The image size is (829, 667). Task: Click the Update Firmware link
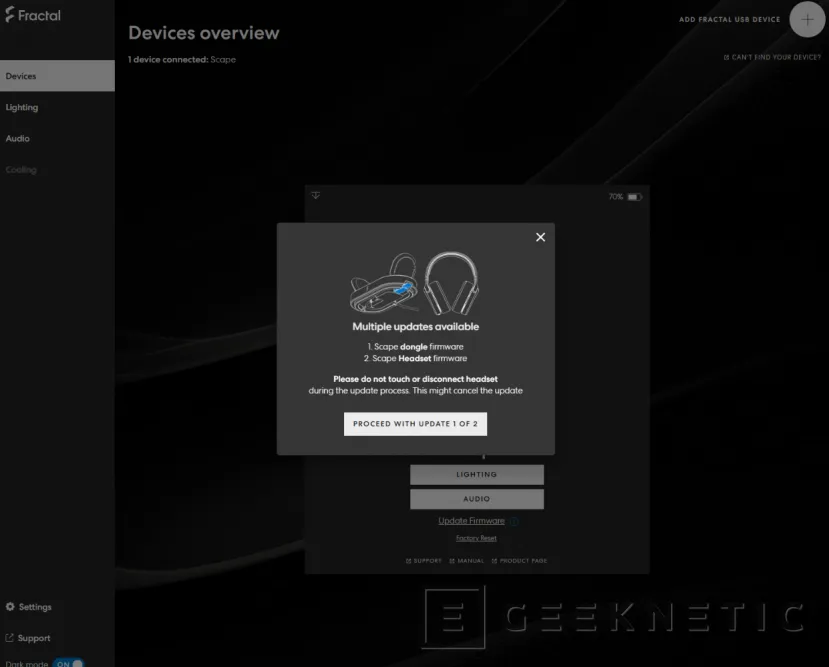(470, 520)
